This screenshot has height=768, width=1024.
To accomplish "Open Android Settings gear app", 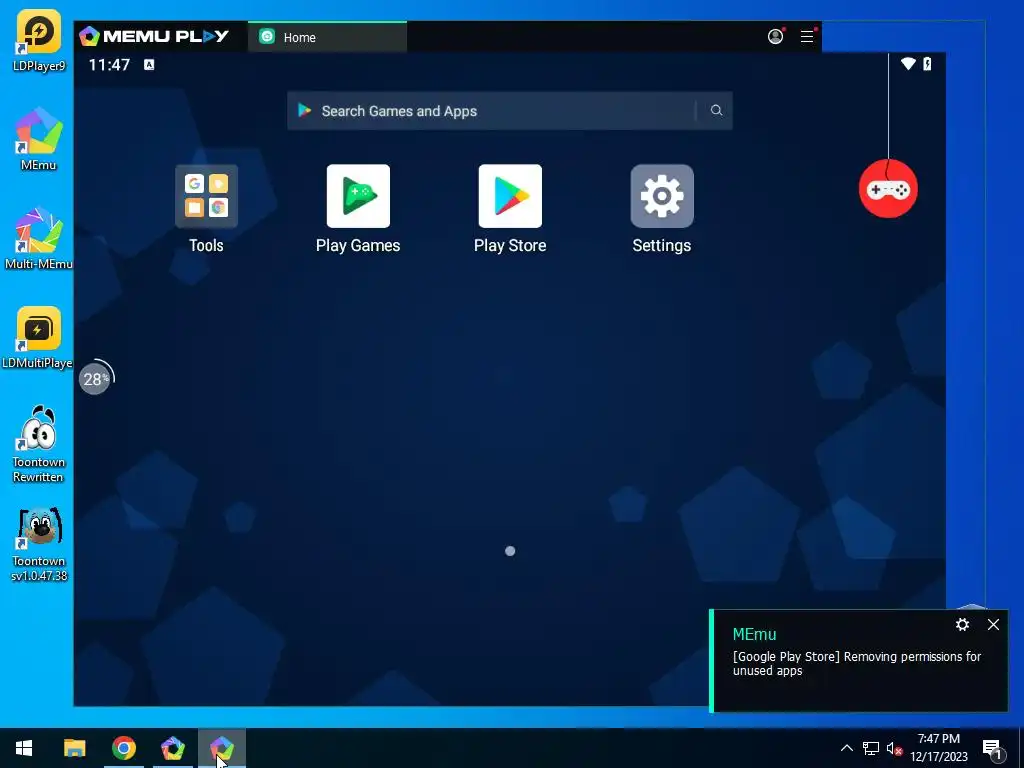I will (x=662, y=196).
